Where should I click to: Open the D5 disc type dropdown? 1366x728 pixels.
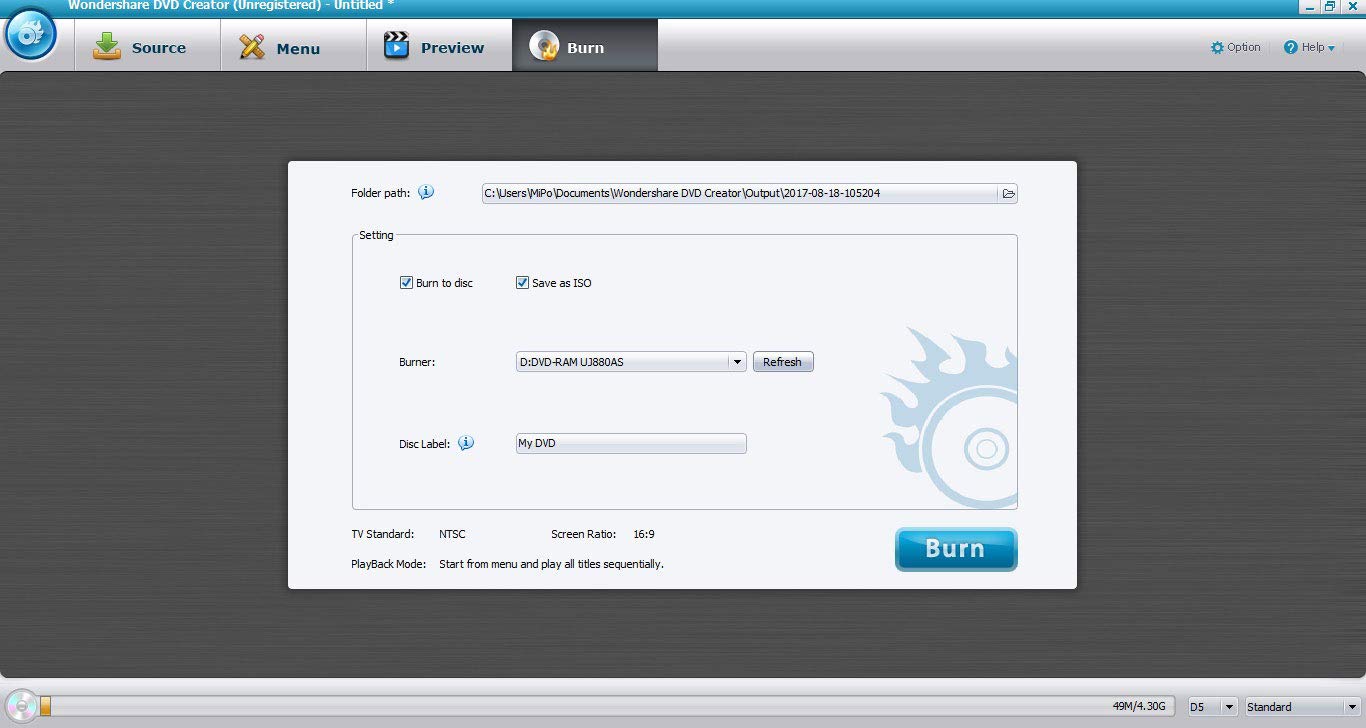(x=1213, y=707)
